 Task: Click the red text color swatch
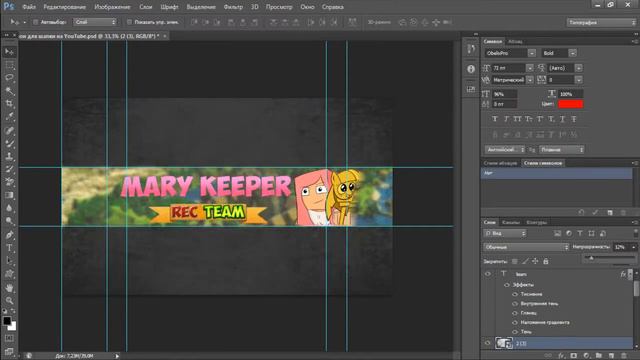[571, 104]
